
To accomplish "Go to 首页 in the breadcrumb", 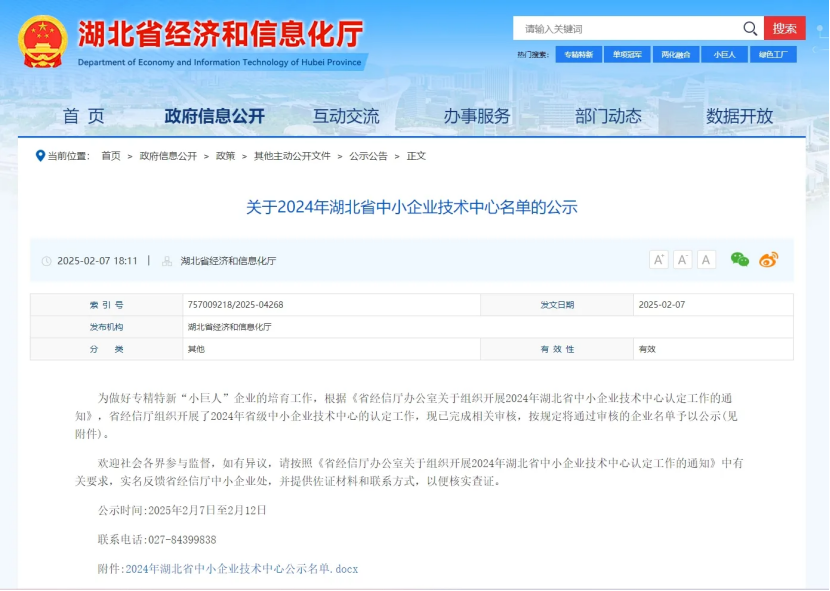I will pos(111,156).
